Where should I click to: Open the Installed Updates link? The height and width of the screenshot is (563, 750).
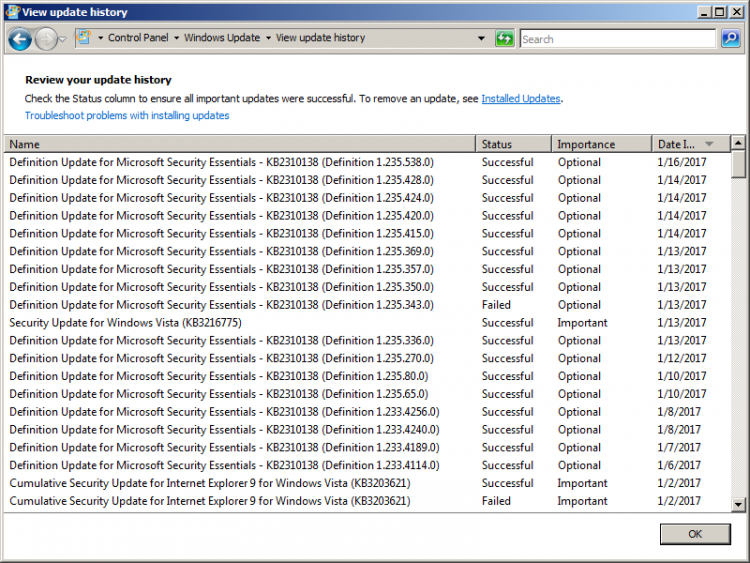[520, 99]
